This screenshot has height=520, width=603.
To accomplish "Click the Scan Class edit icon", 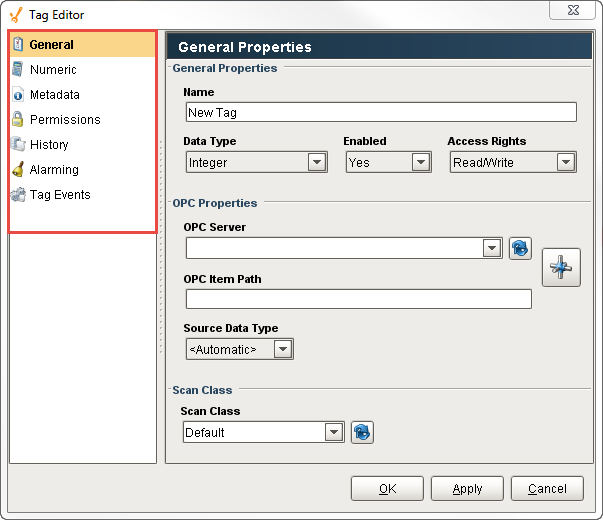I will click(x=362, y=432).
